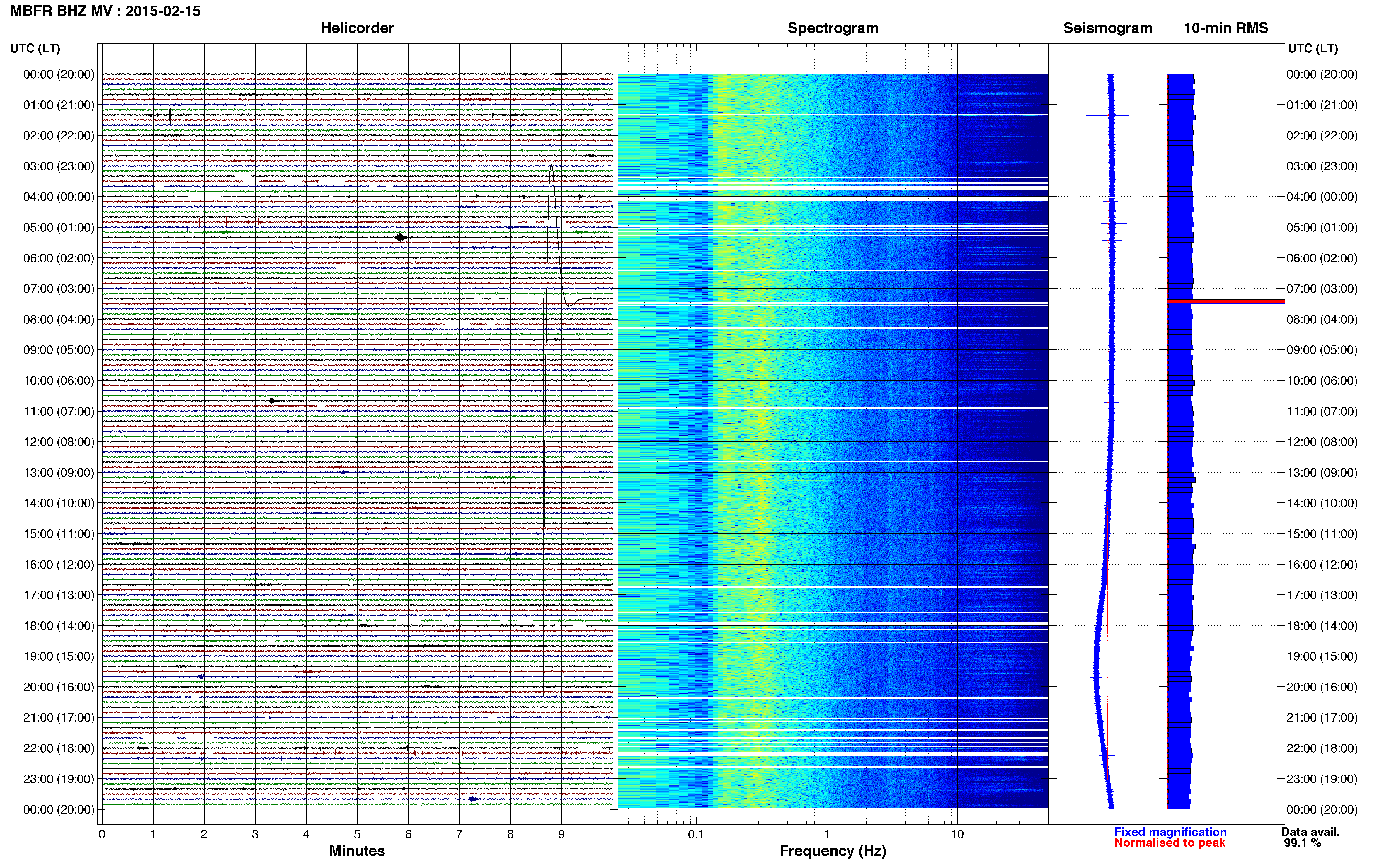The width and height of the screenshot is (1389, 868).
Task: Click the 'Frequency (Hz)' axis label
Action: coord(833,851)
